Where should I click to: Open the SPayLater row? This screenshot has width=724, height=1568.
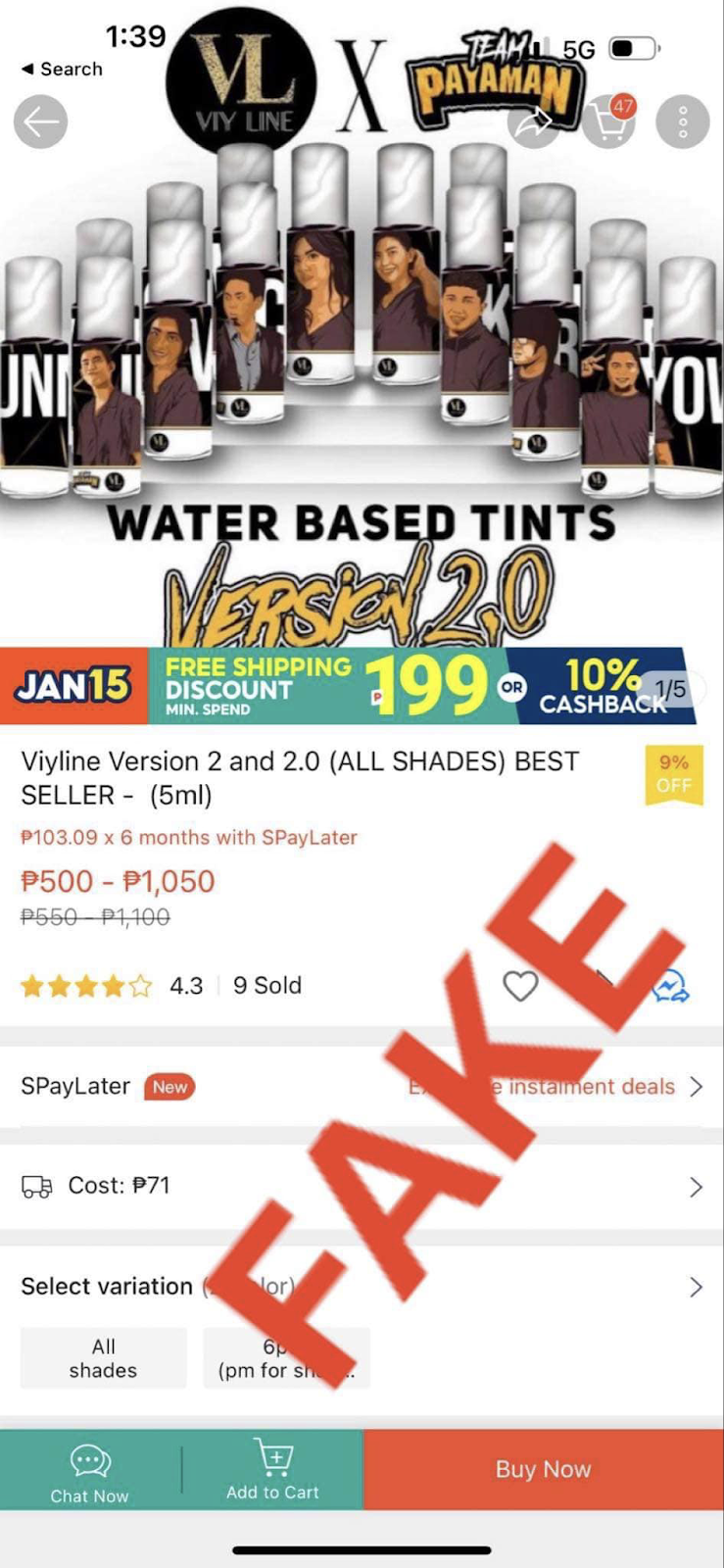coord(362,1087)
